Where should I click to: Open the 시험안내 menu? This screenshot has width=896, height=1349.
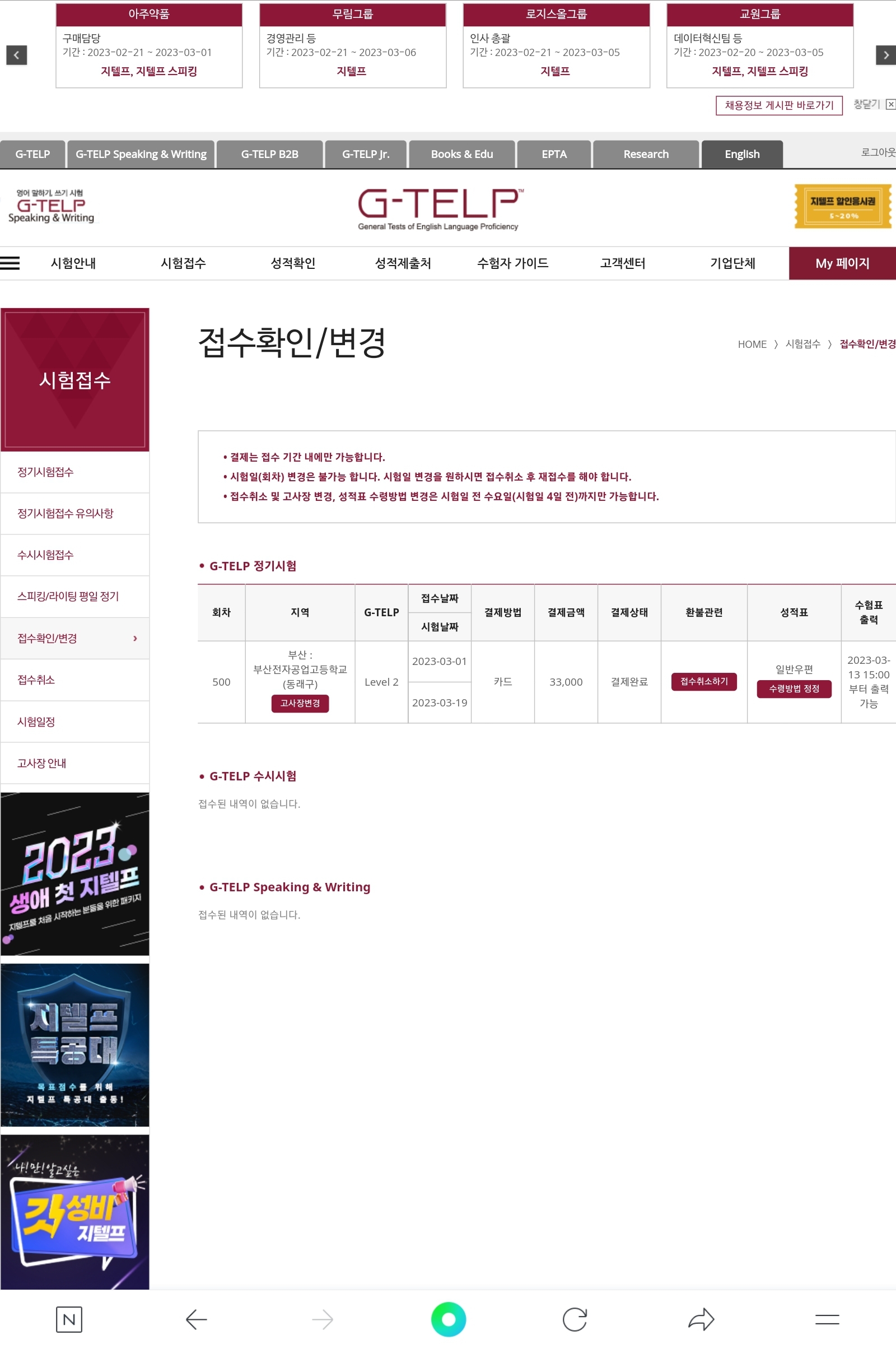[x=73, y=263]
